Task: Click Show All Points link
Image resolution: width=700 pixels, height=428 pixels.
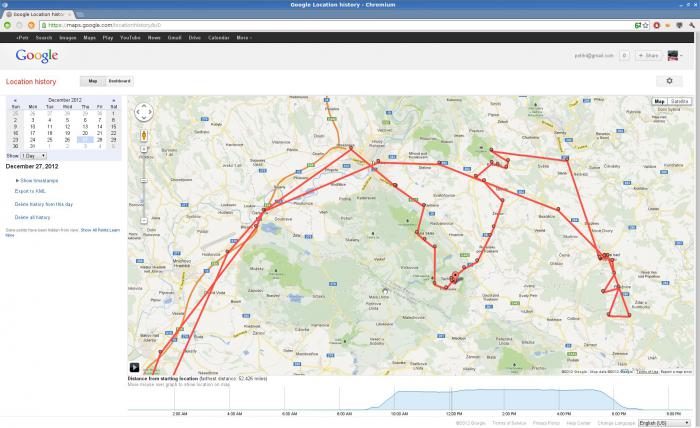Action: [x=94, y=230]
